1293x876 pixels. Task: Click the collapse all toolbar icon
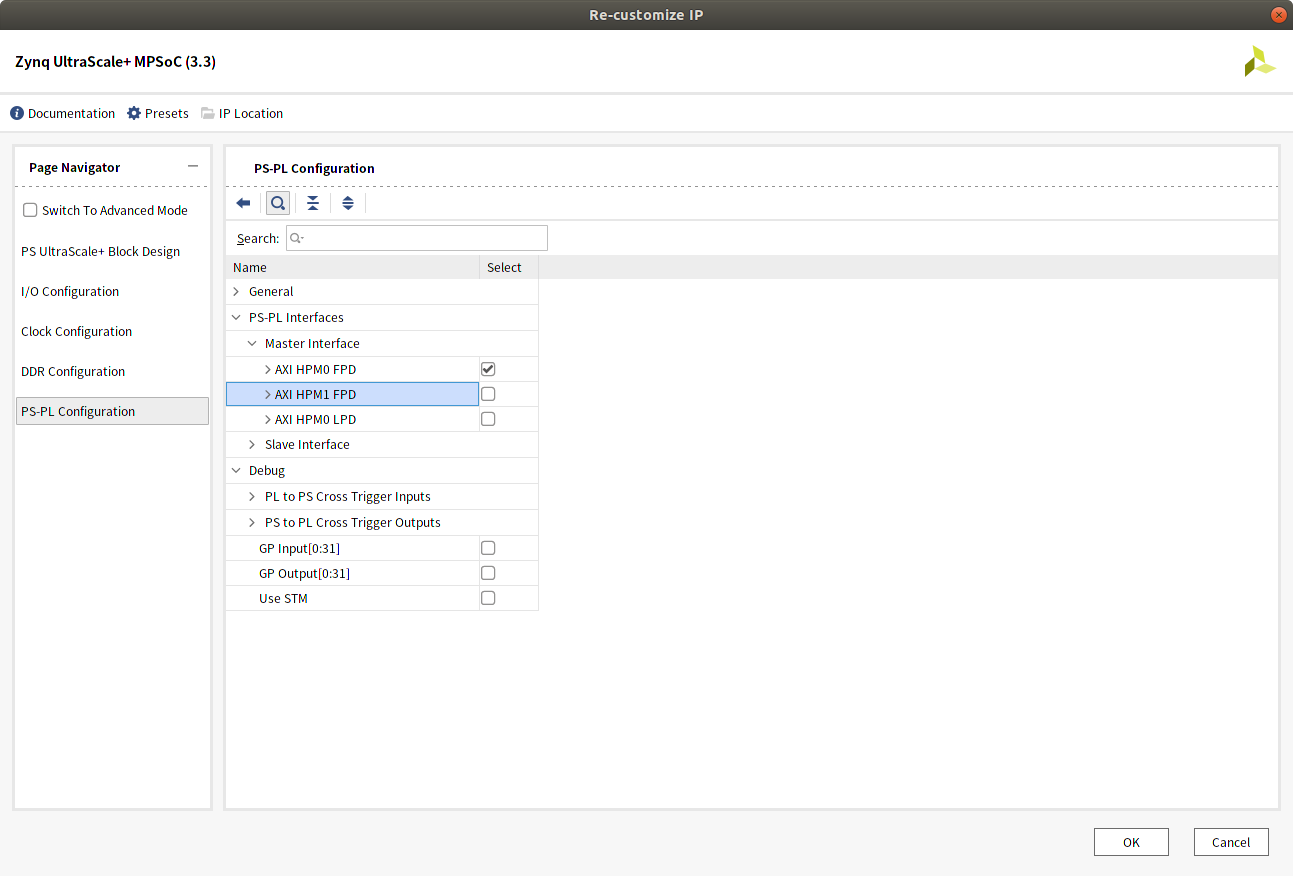(313, 203)
